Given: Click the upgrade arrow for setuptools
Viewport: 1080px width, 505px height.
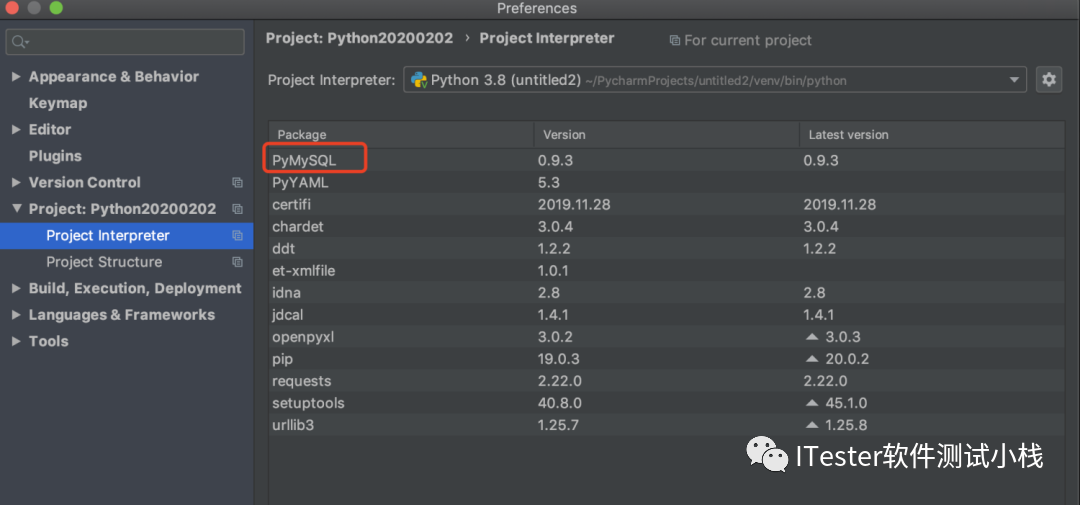Looking at the screenshot, I should (812, 403).
